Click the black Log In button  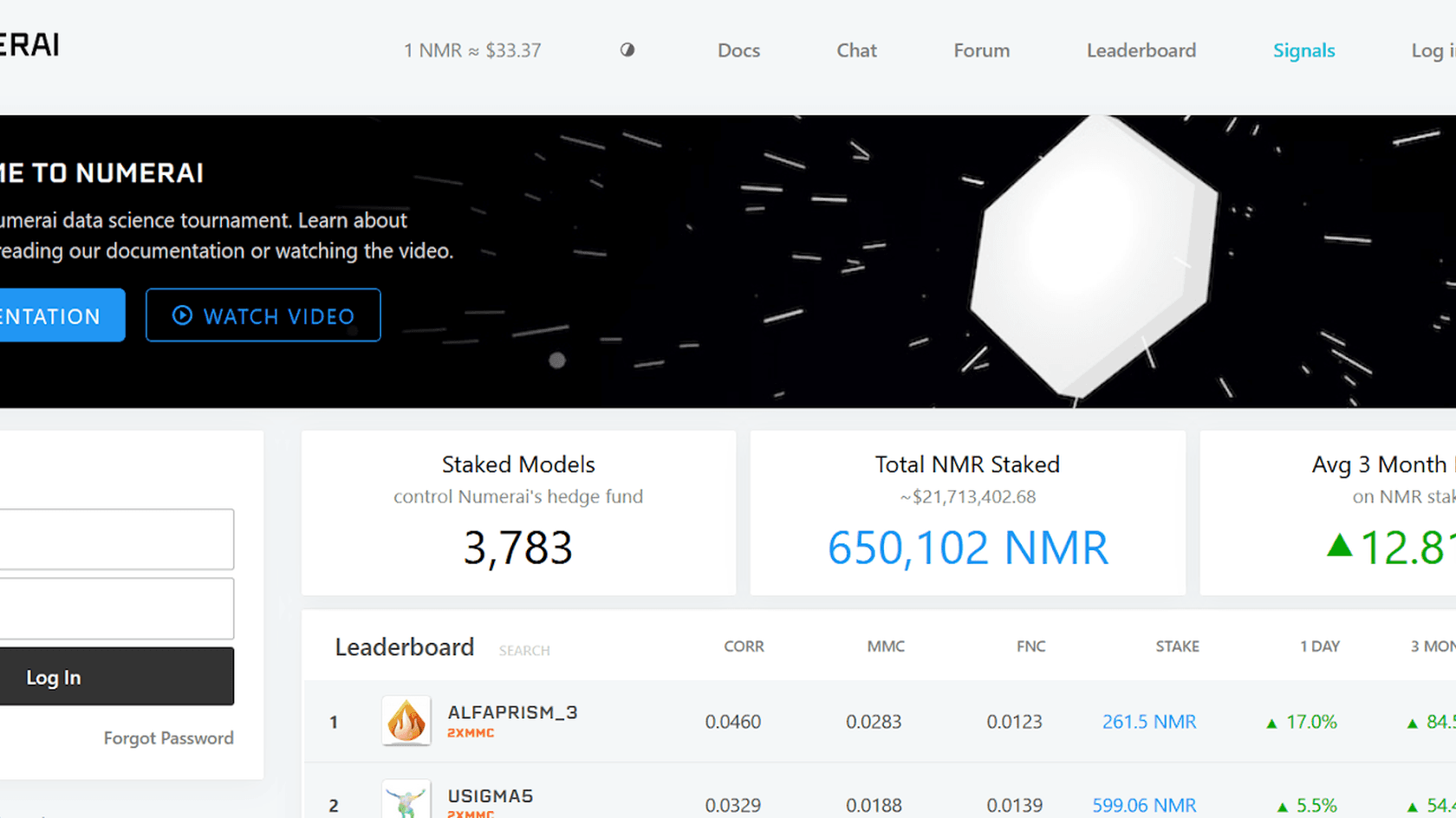[116, 677]
